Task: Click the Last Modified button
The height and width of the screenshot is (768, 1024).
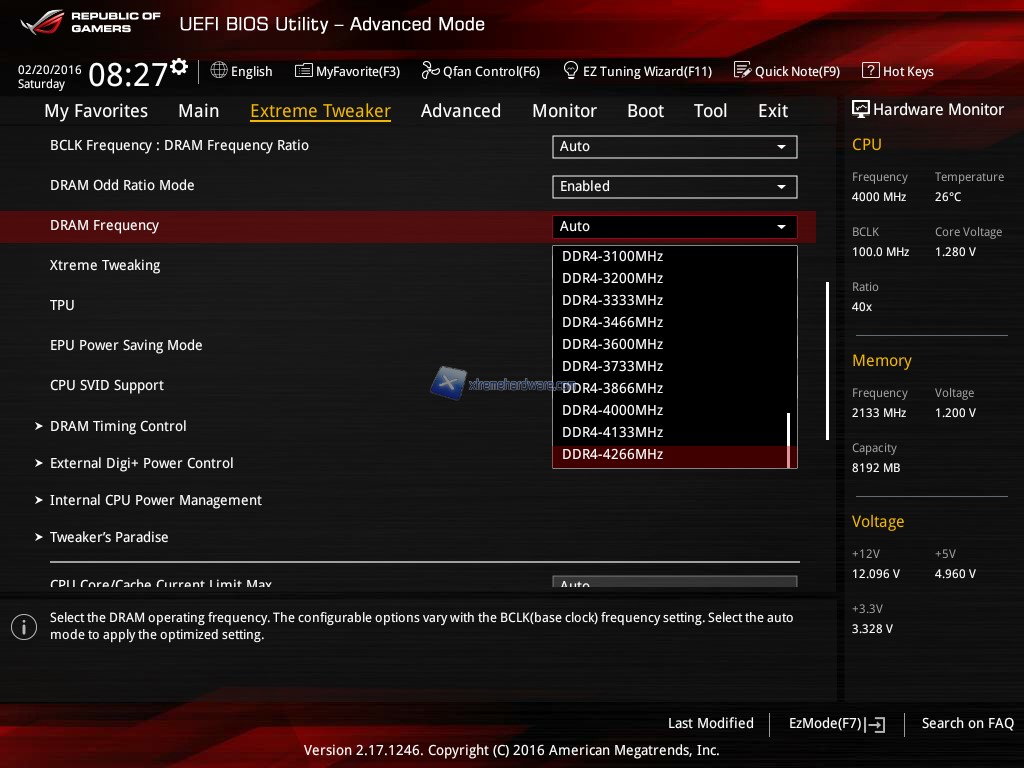Action: point(710,723)
